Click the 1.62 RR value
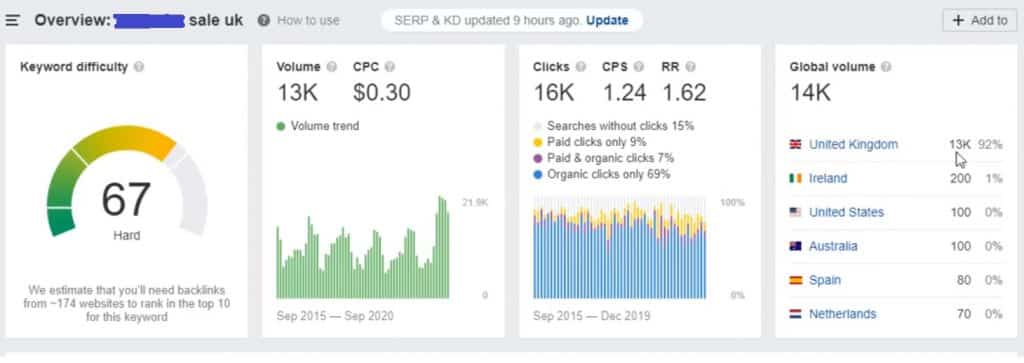 684,93
